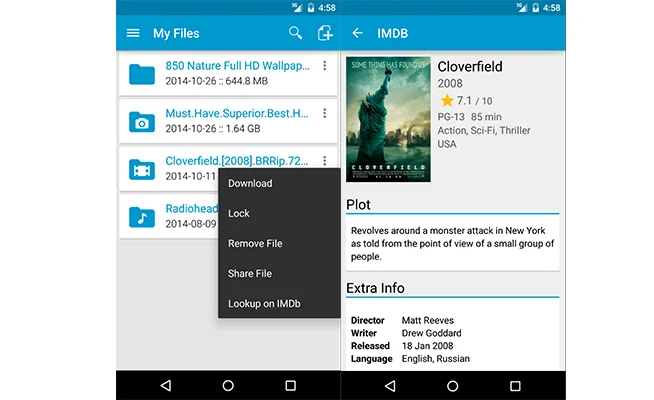Open the 850 Nature Full HD Wallpap folder icon
The image size is (654, 400).
(142, 74)
